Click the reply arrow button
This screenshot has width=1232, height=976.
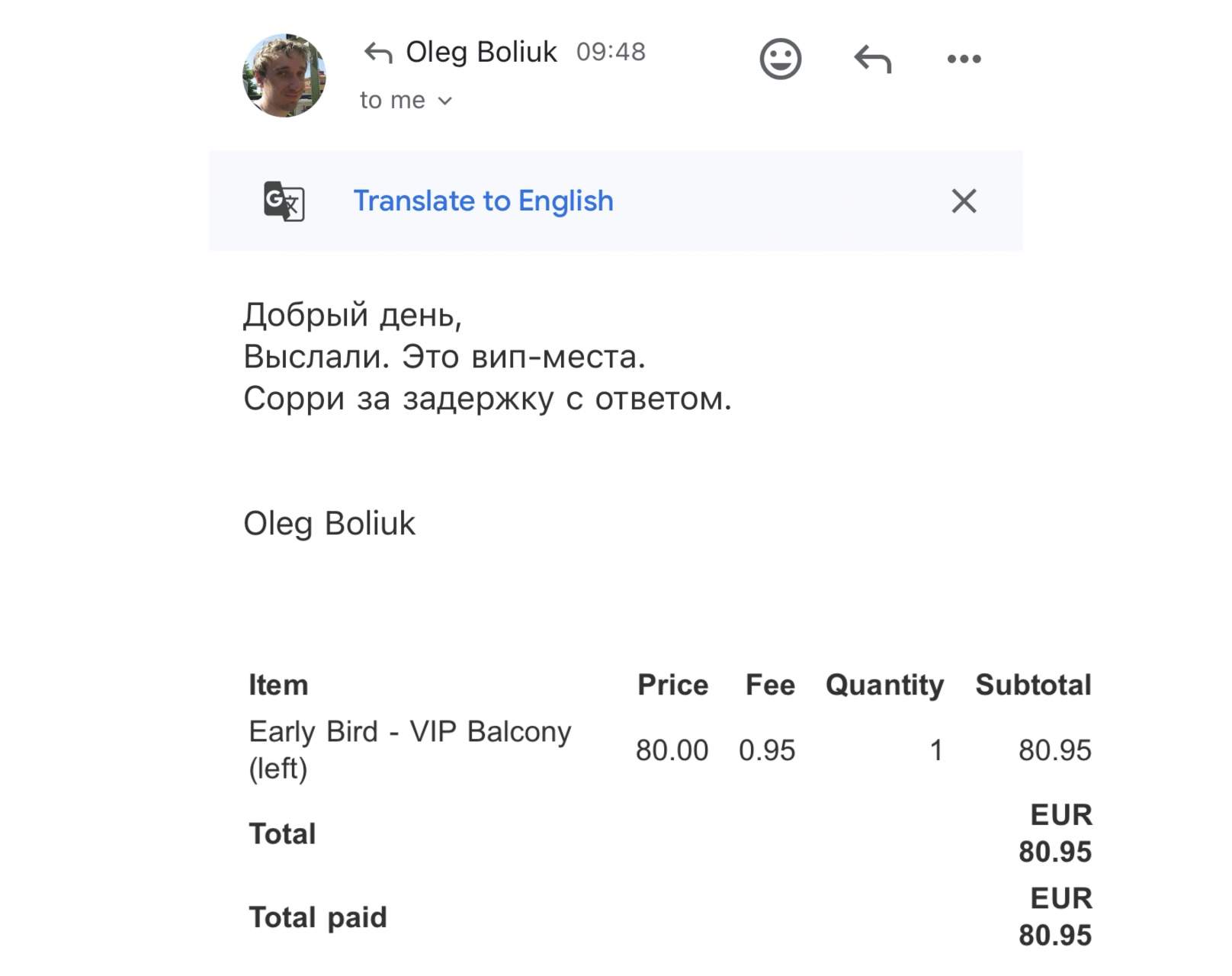click(872, 59)
